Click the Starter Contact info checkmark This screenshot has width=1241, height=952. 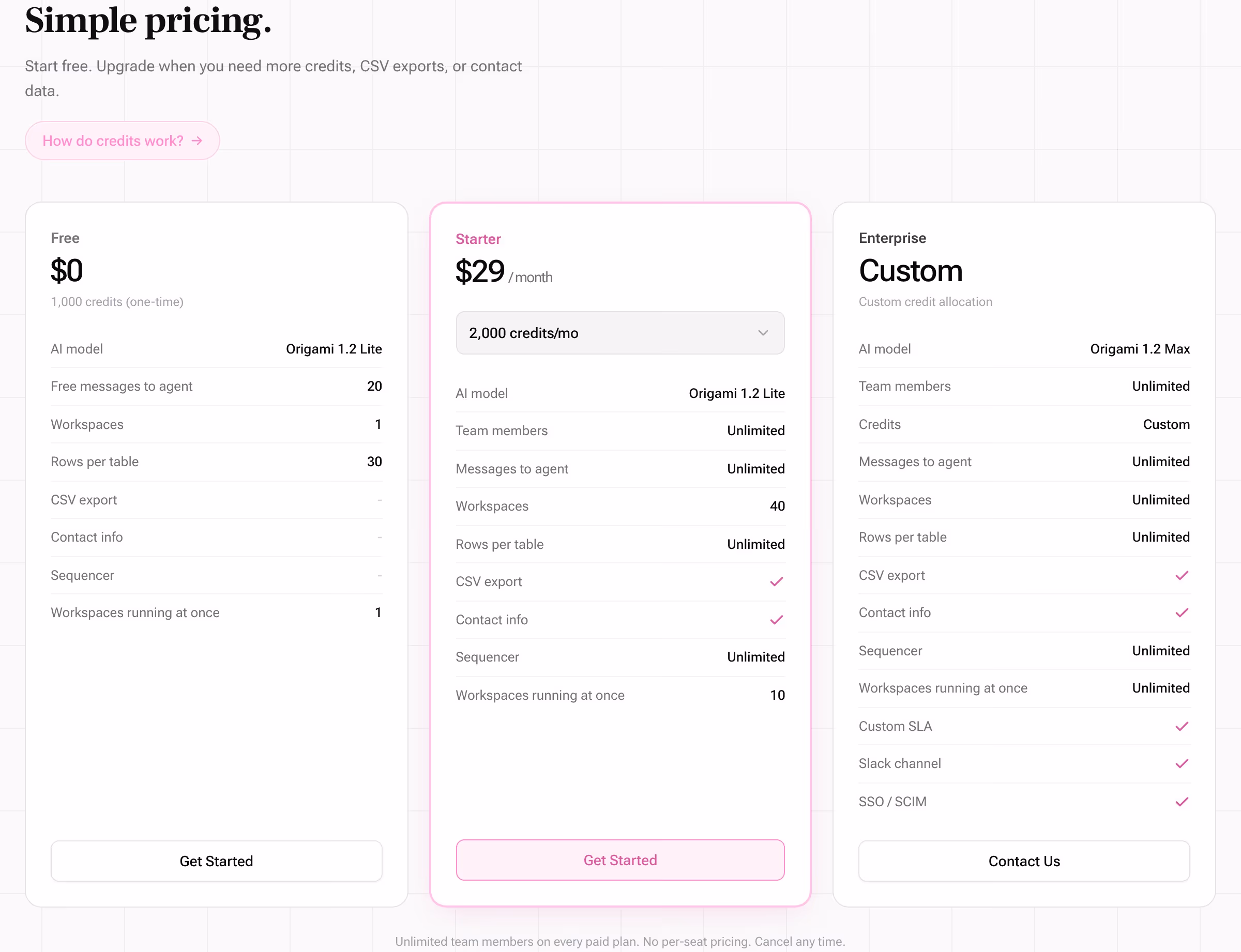point(777,619)
